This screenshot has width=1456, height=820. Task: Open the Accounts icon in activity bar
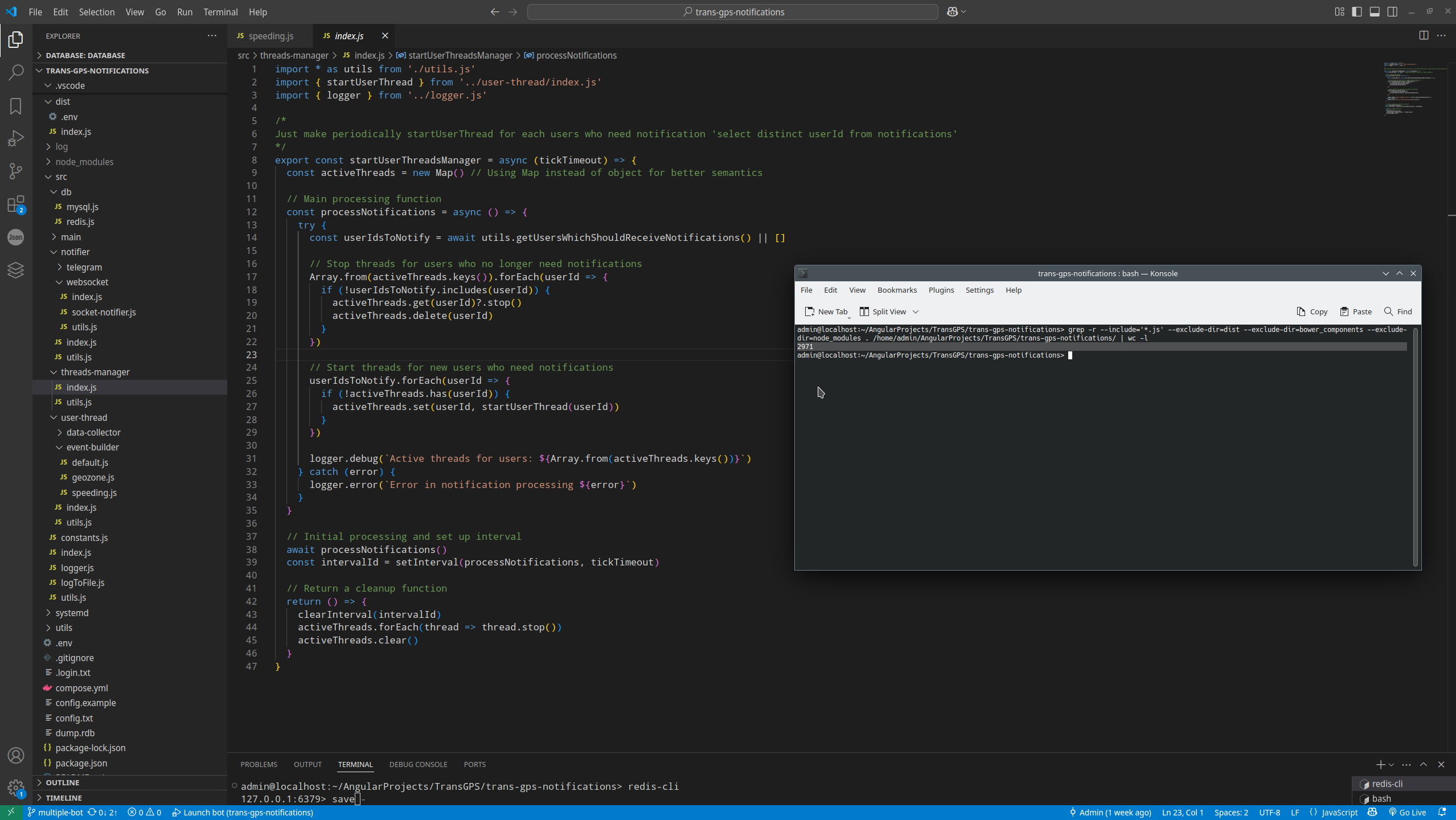point(16,756)
